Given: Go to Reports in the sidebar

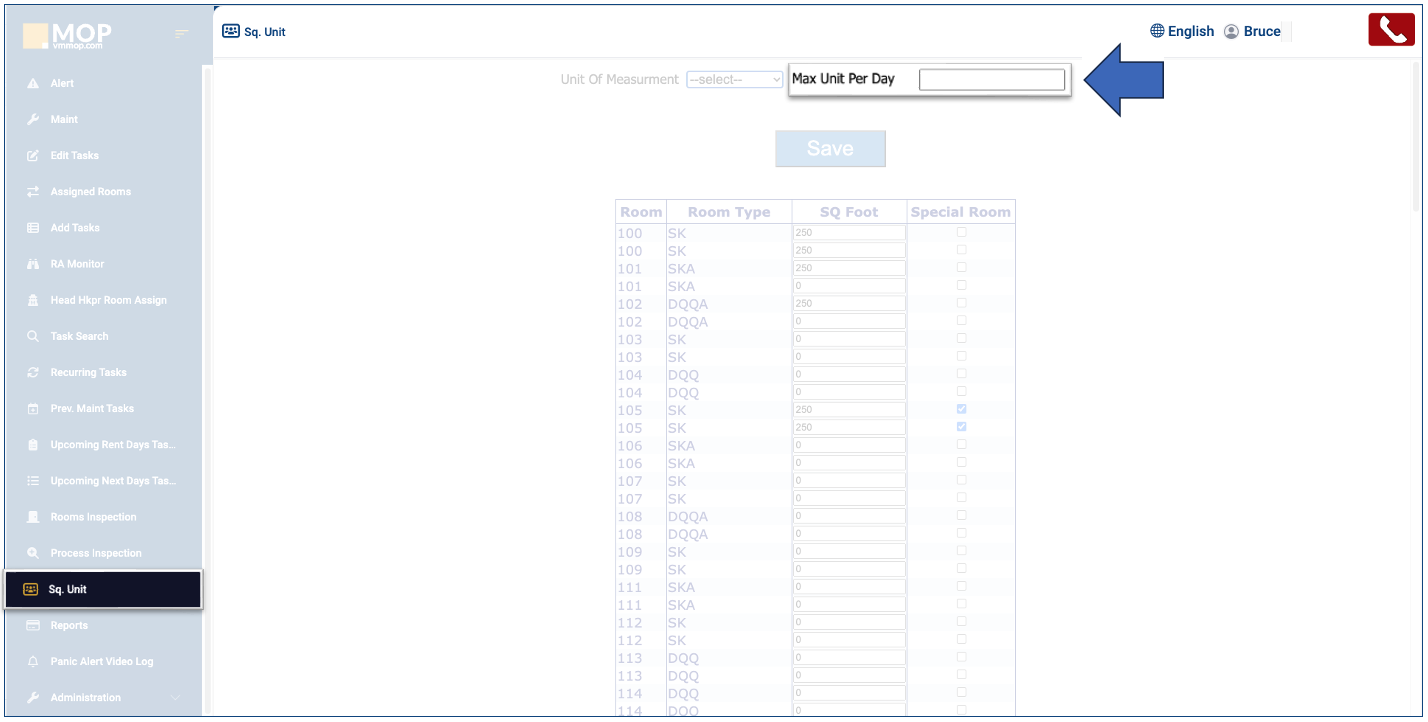Looking at the screenshot, I should point(69,626).
